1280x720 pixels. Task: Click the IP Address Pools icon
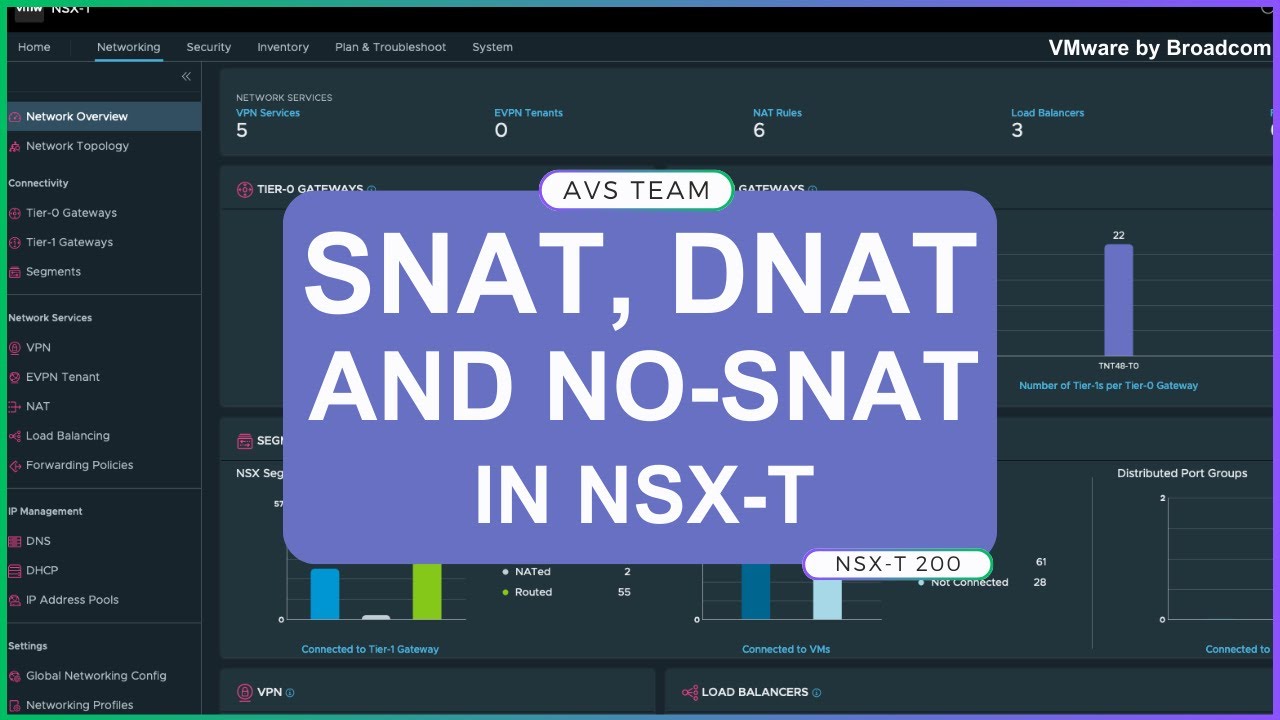coord(15,600)
